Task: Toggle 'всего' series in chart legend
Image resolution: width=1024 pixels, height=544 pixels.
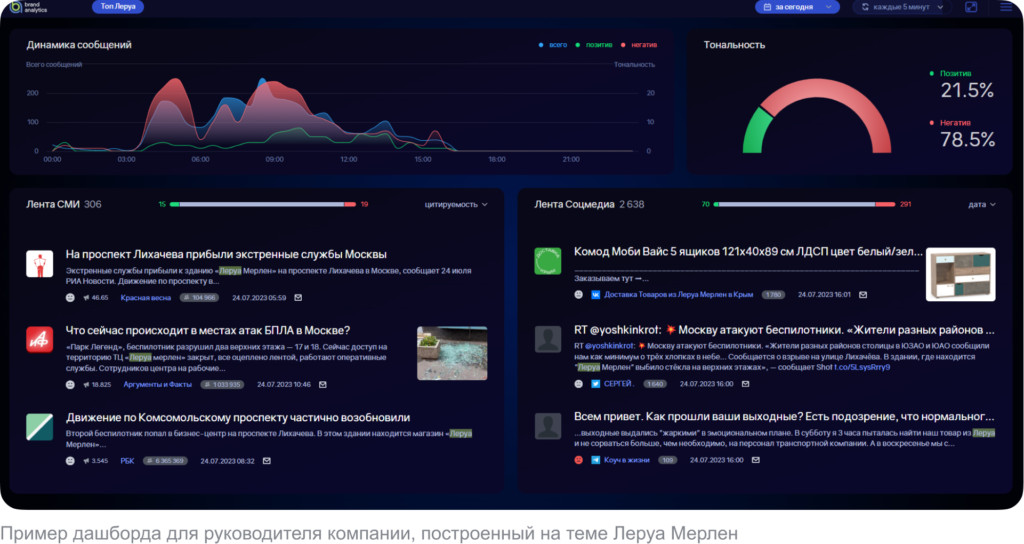Action: click(x=552, y=45)
